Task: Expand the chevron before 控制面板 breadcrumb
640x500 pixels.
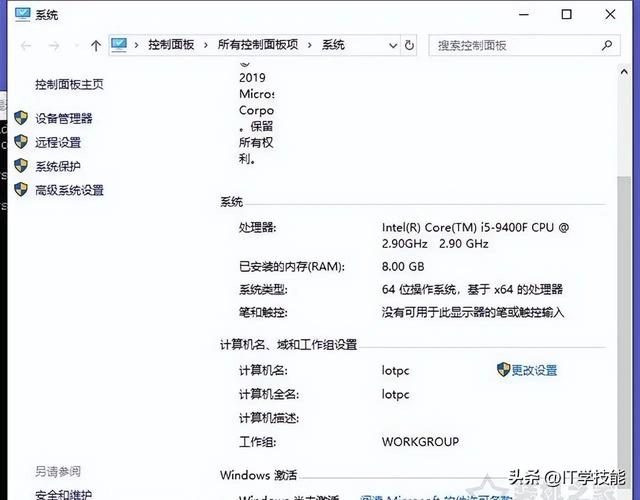Action: [x=136, y=45]
